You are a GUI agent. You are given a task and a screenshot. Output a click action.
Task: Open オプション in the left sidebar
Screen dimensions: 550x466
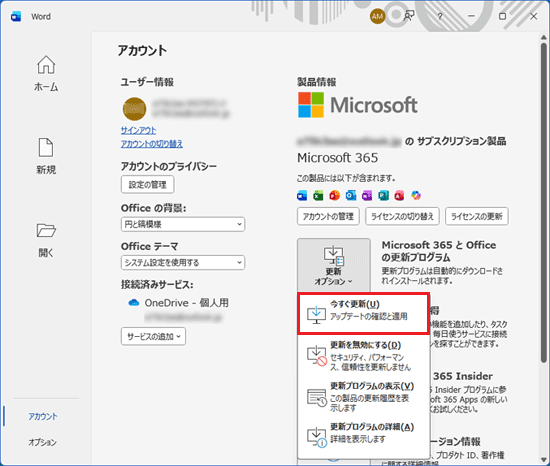coord(42,442)
